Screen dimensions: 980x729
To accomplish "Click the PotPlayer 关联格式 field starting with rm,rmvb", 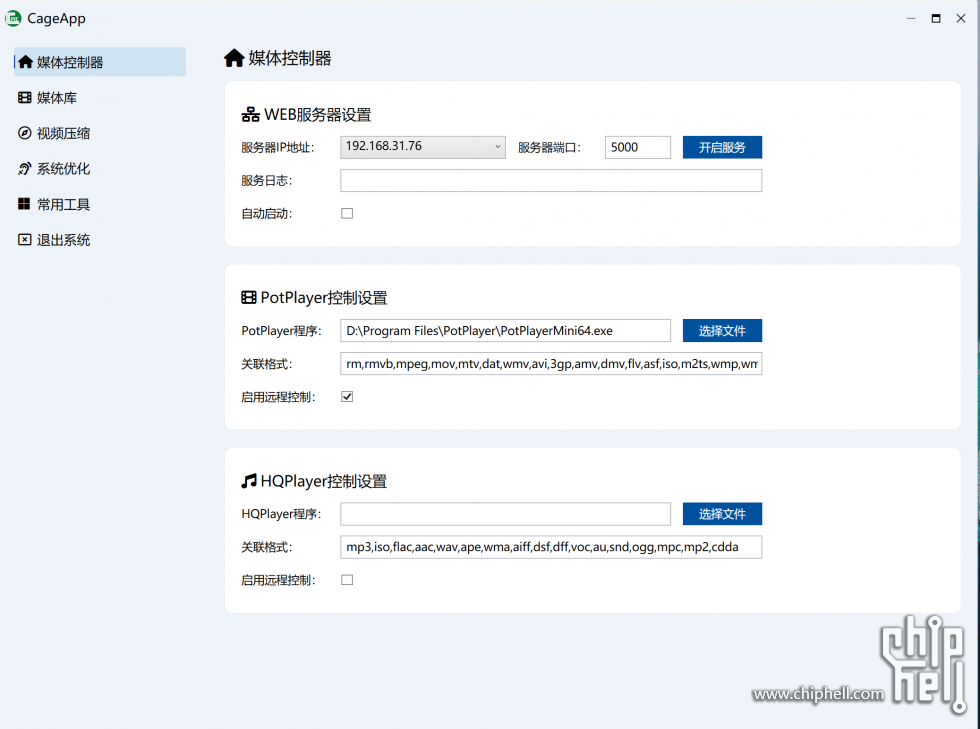I will 551,364.
